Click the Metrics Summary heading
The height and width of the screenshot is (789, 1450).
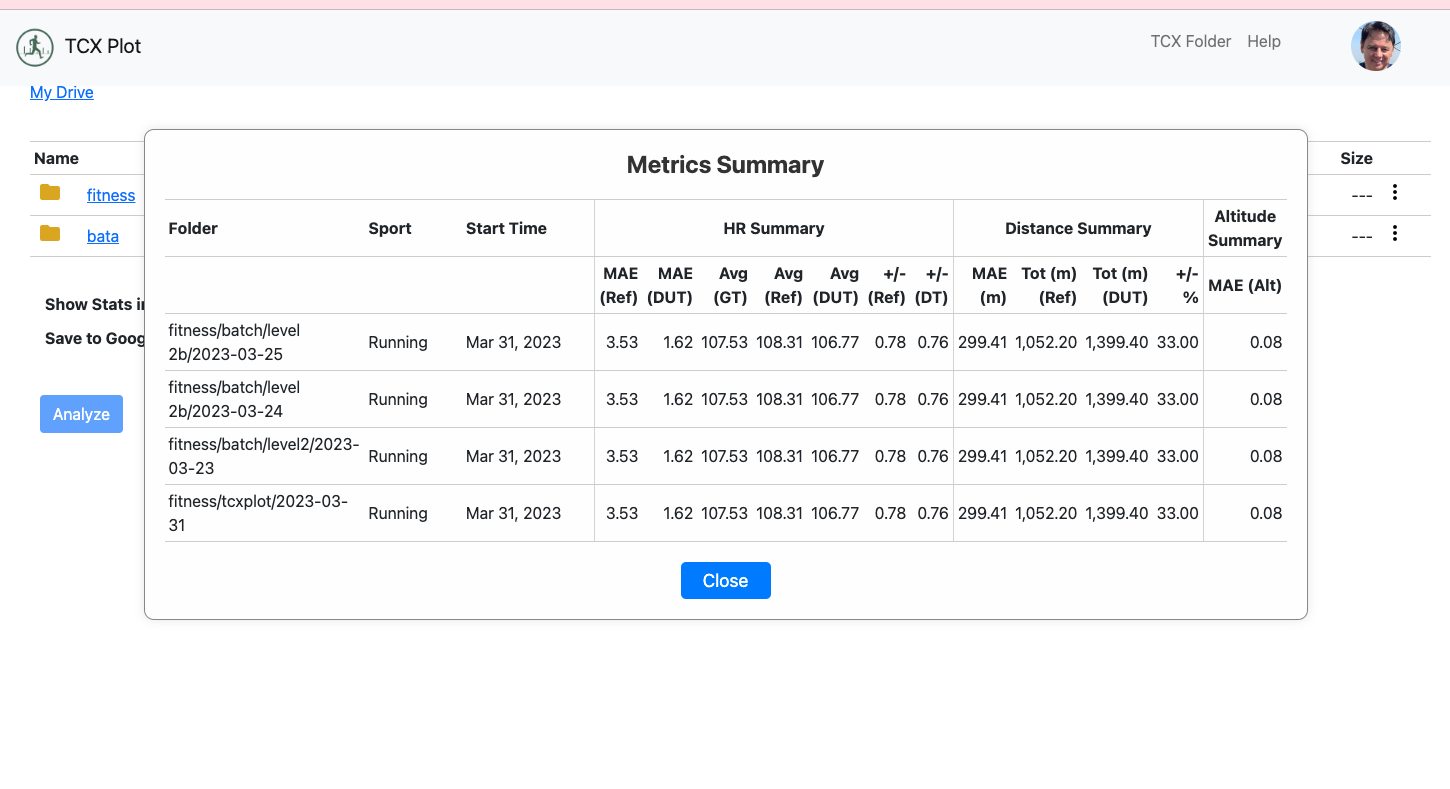click(x=725, y=165)
